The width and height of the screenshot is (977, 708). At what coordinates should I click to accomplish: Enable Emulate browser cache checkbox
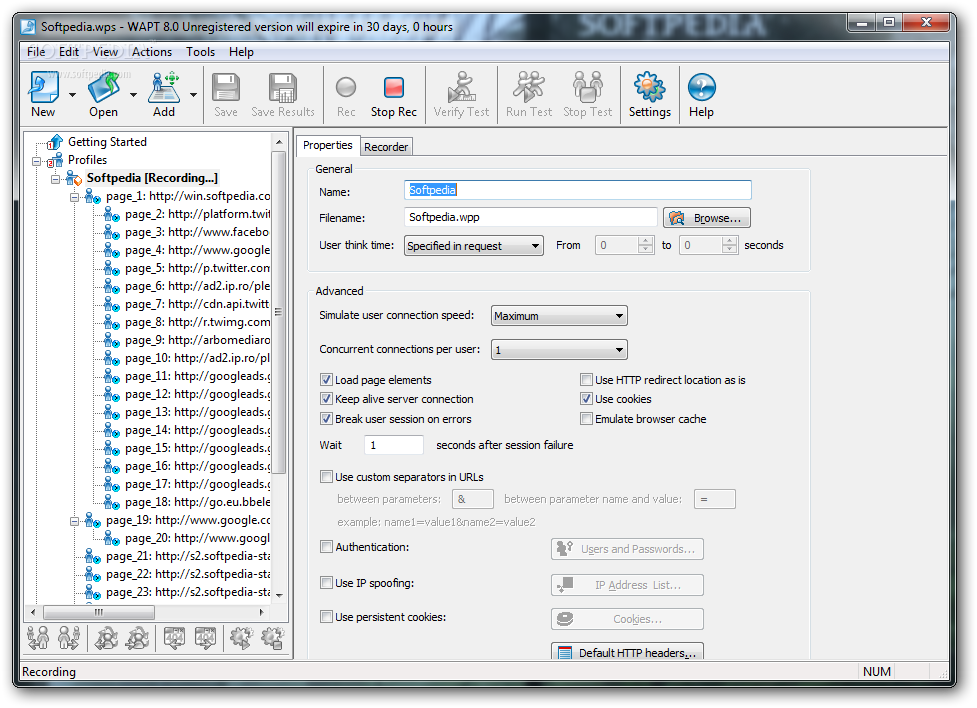(x=586, y=419)
